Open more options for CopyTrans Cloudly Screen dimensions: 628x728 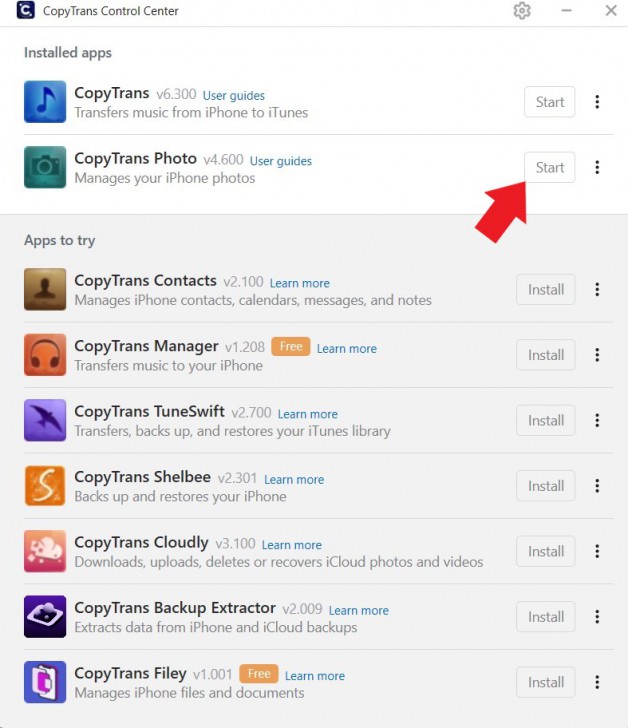pos(597,551)
